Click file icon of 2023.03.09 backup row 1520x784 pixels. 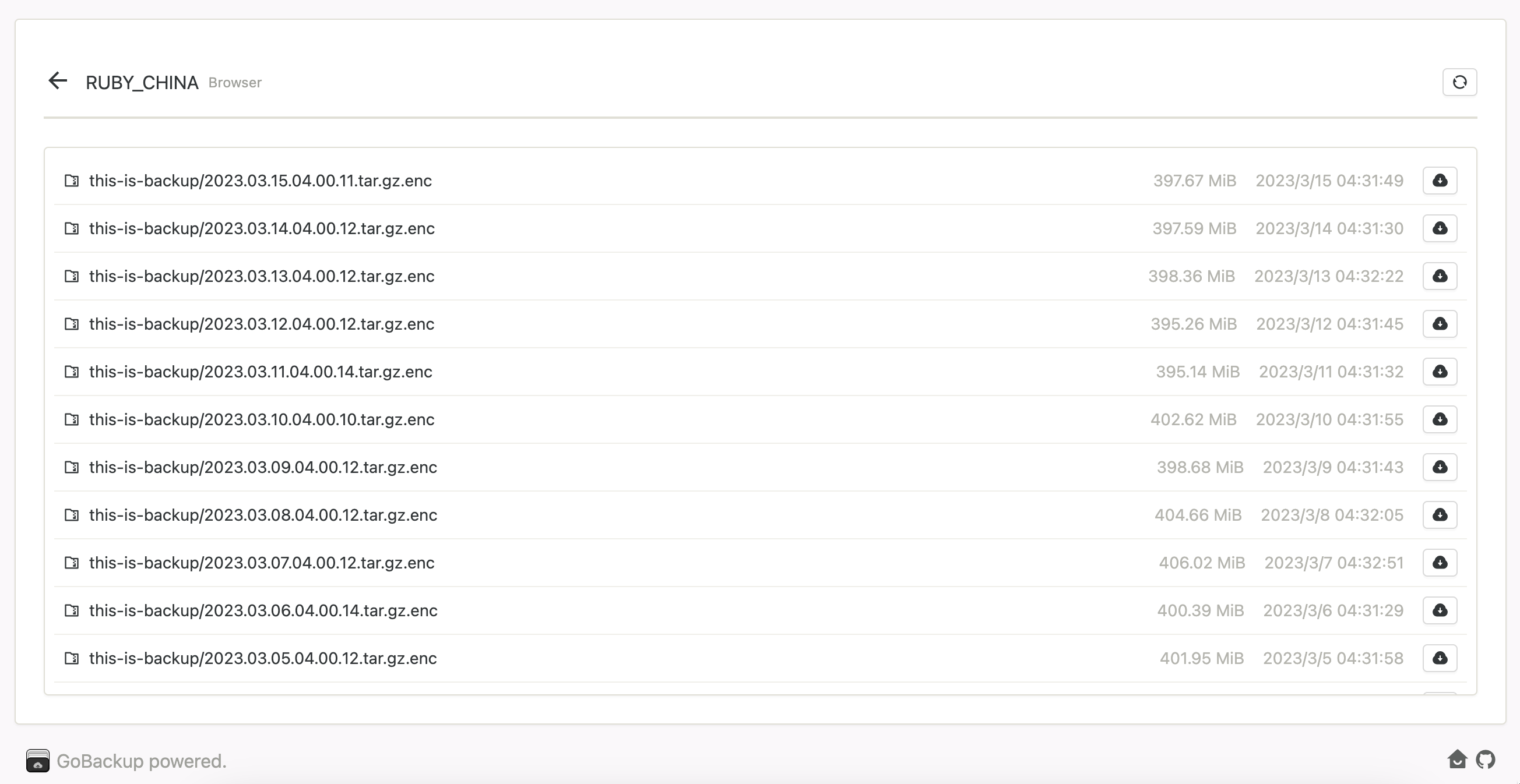click(72, 467)
